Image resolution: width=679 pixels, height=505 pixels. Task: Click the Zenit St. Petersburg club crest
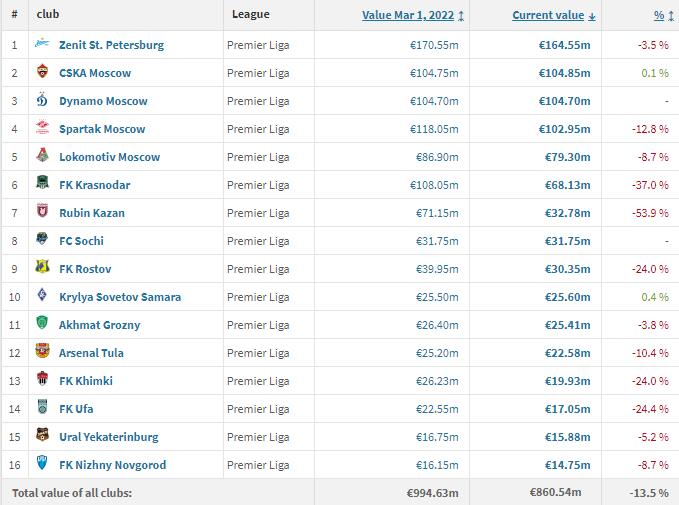coord(42,45)
